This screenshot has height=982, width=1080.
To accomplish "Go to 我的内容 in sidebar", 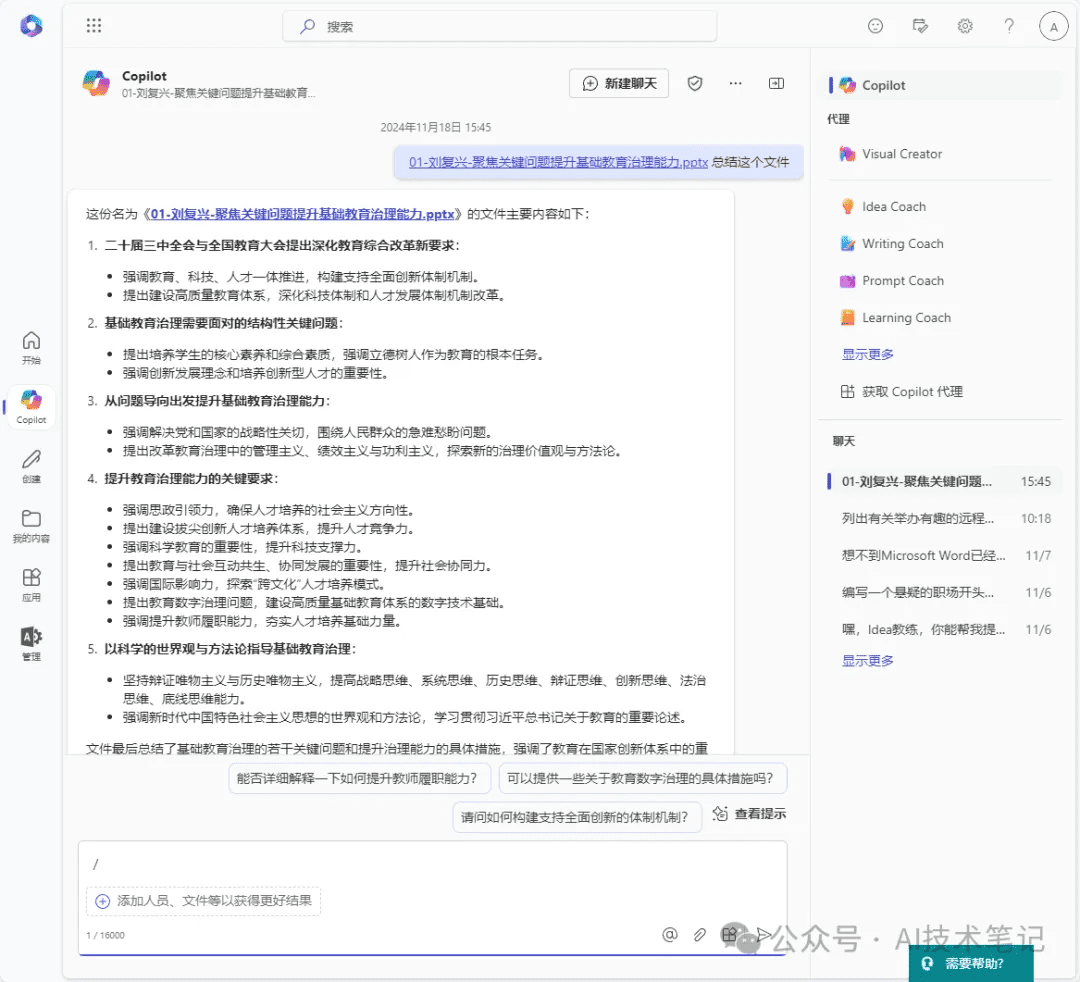I will pos(31,525).
